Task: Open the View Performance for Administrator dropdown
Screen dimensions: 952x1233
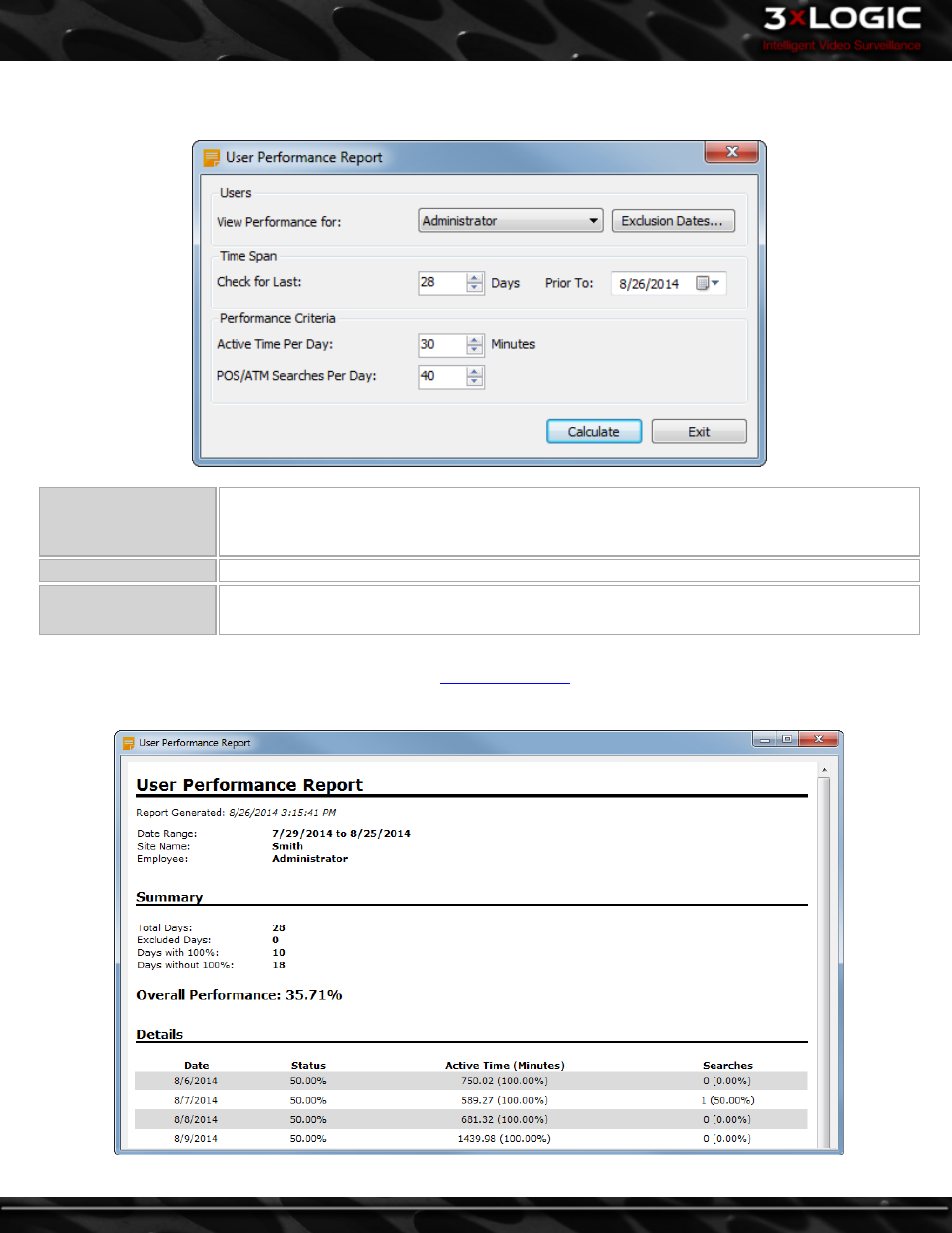Action: click(510, 221)
